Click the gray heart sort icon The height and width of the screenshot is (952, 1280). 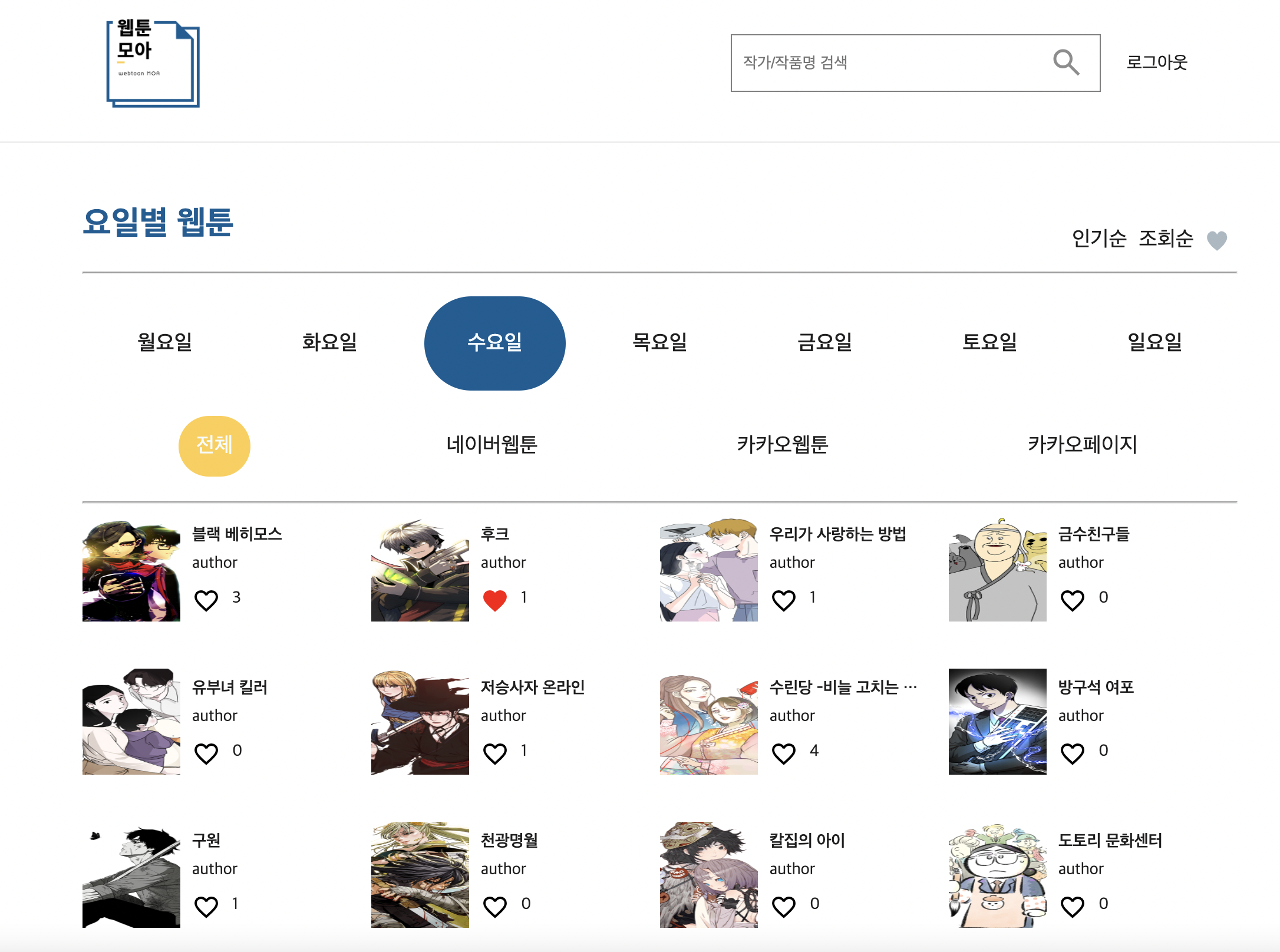1216,240
